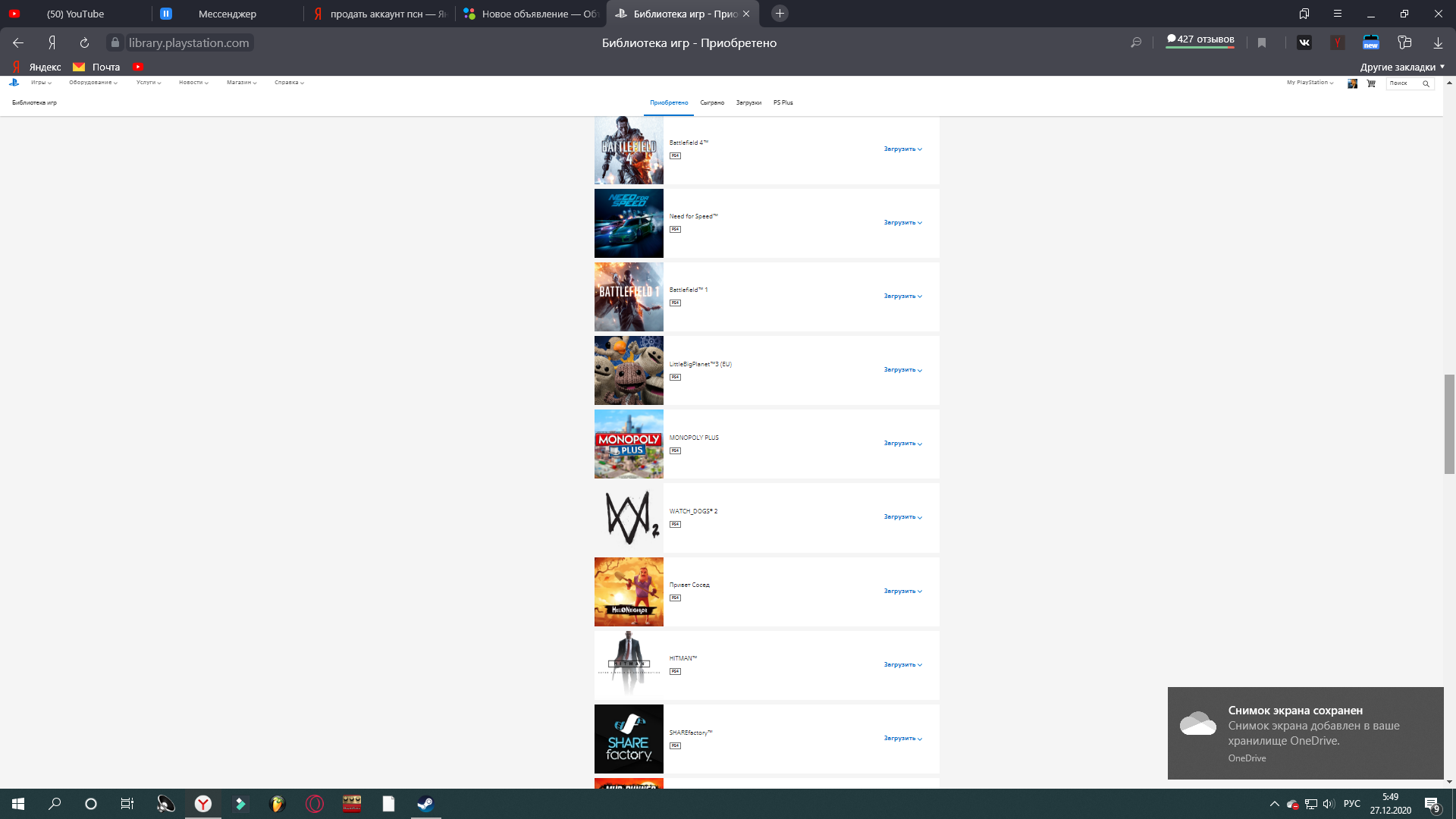Expand Загрузить for Need for Speed

(902, 223)
